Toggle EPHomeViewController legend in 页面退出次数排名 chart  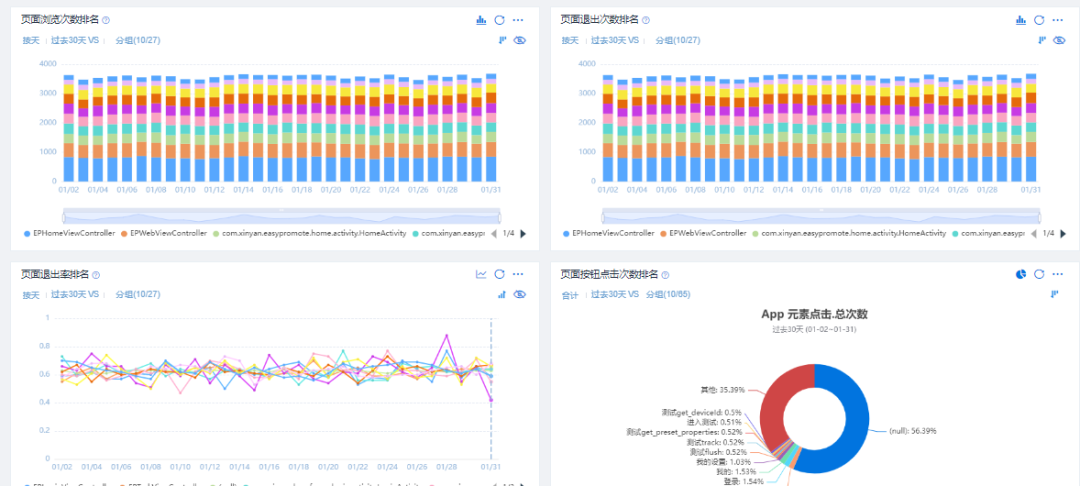pyautogui.click(x=609, y=233)
